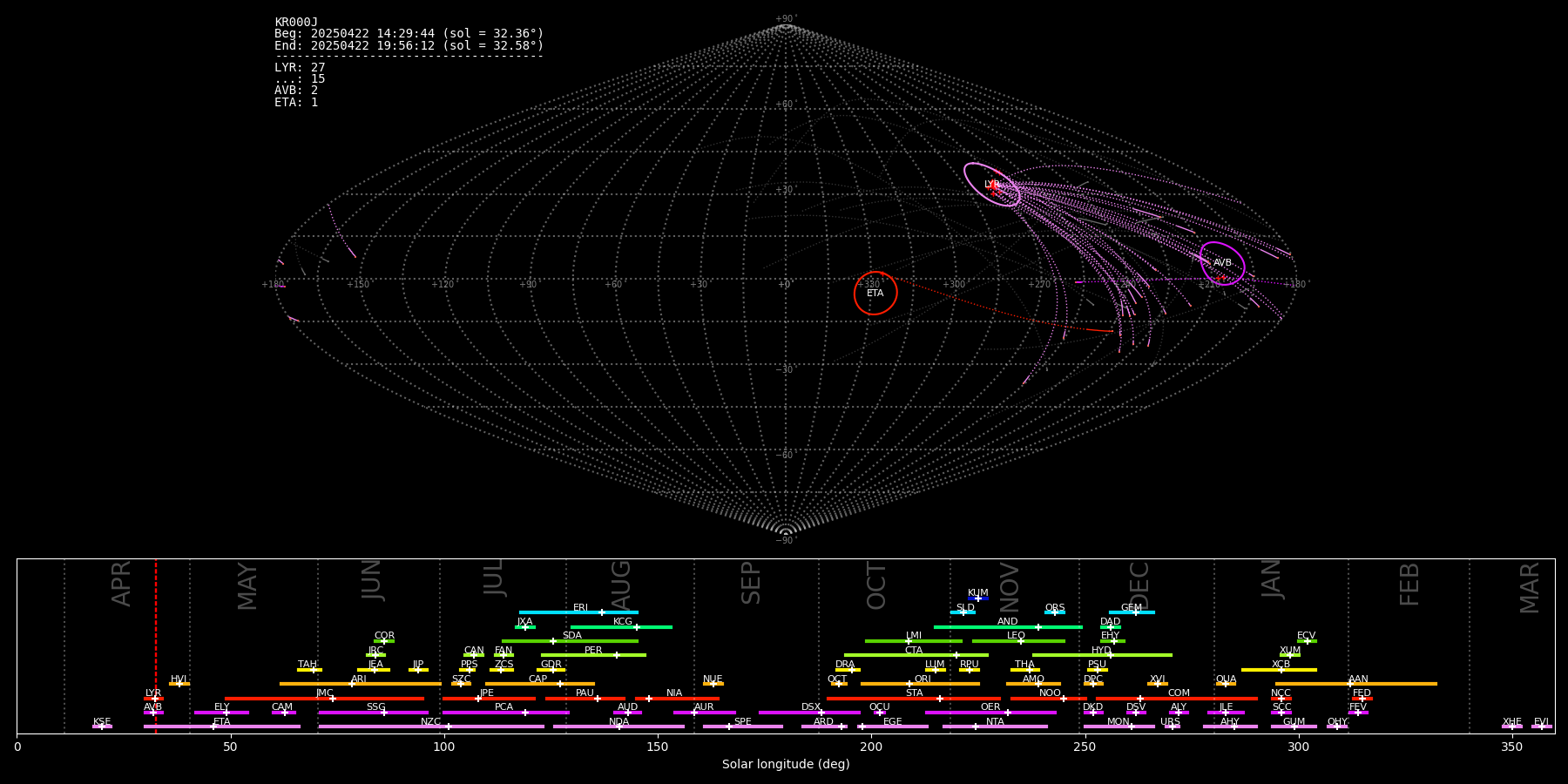Click the +150 longitude label on the map
This screenshot has width=1568, height=784.
coord(358,285)
